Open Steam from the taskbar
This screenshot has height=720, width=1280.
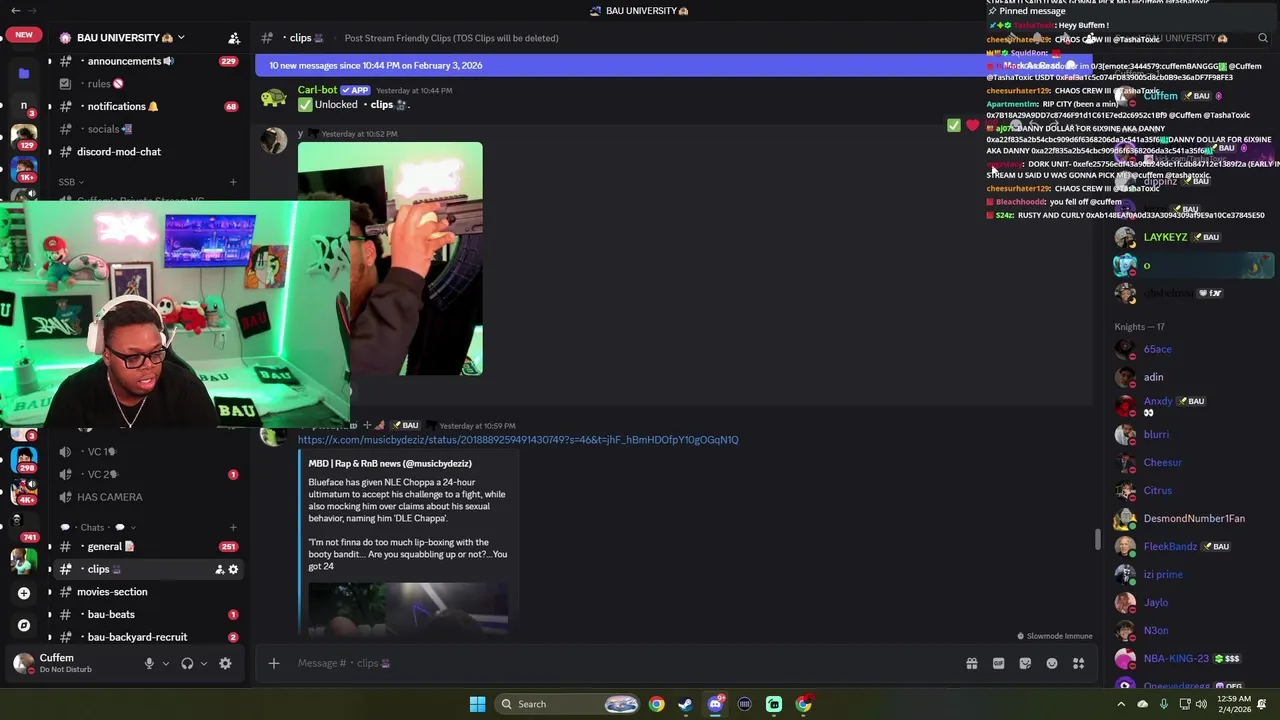(x=685, y=704)
